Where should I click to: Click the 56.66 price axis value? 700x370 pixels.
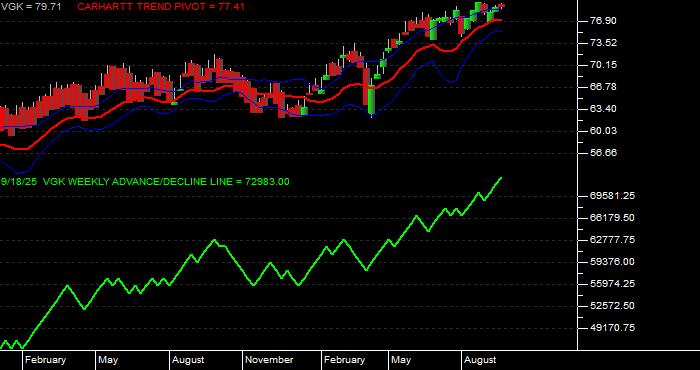(x=603, y=152)
